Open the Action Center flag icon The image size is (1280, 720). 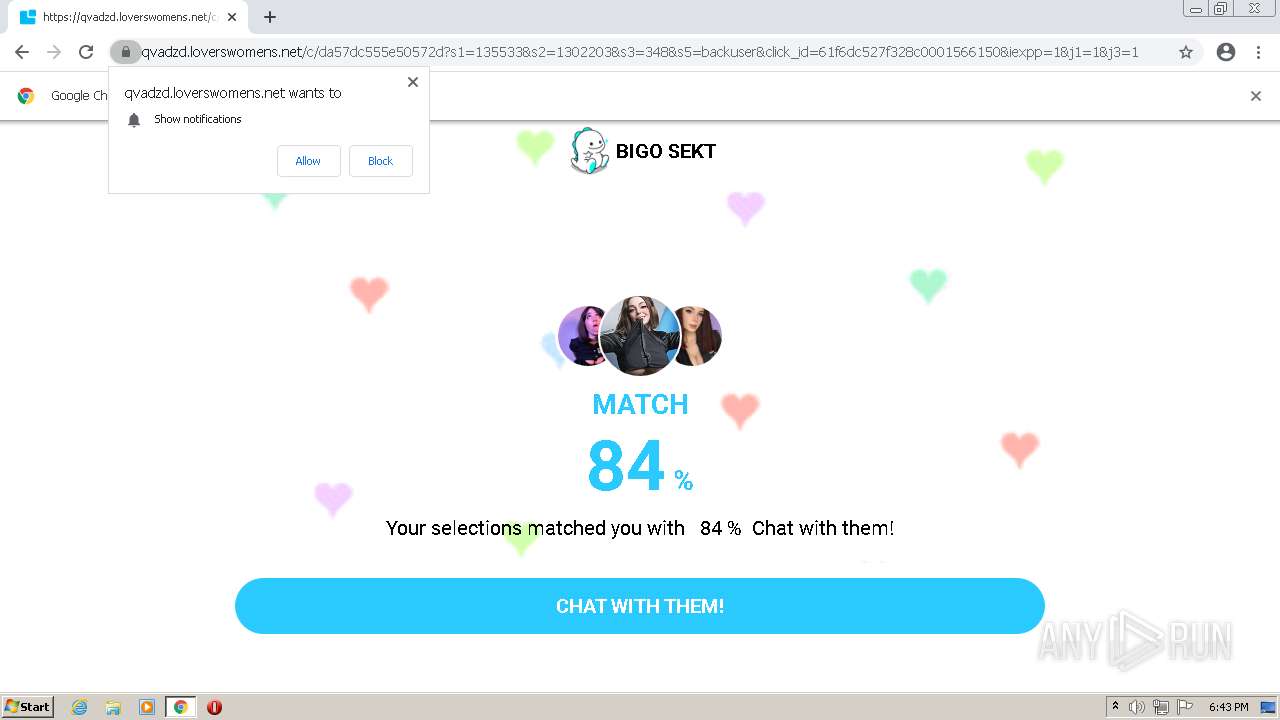pyautogui.click(x=1185, y=707)
